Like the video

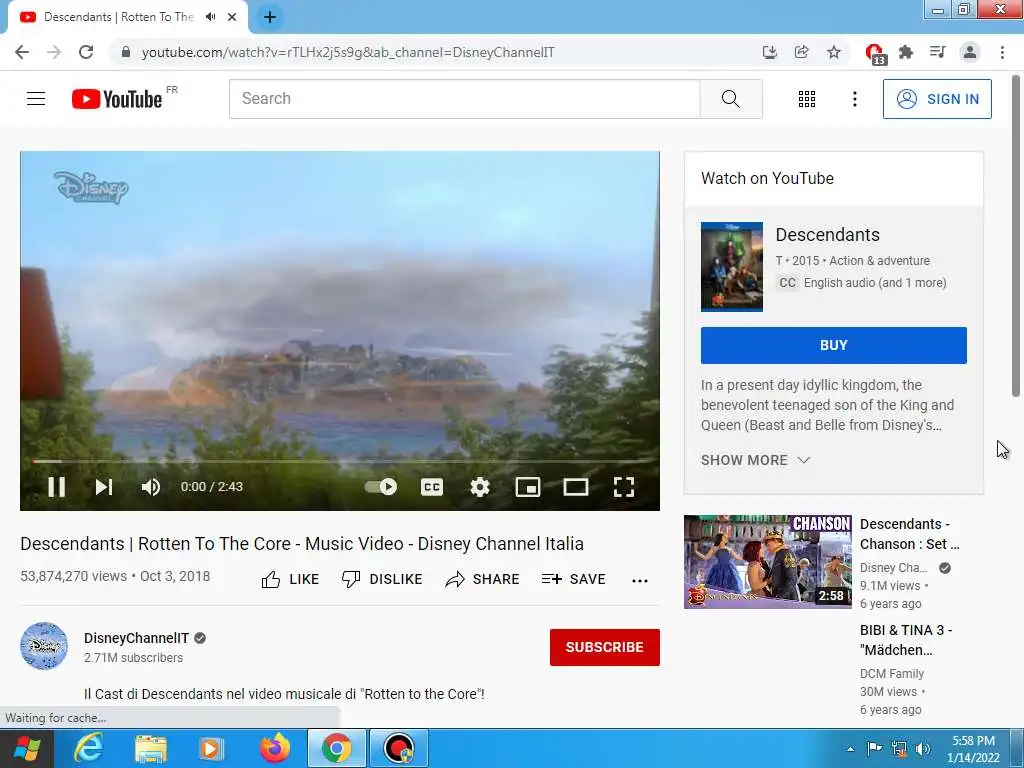click(x=290, y=579)
